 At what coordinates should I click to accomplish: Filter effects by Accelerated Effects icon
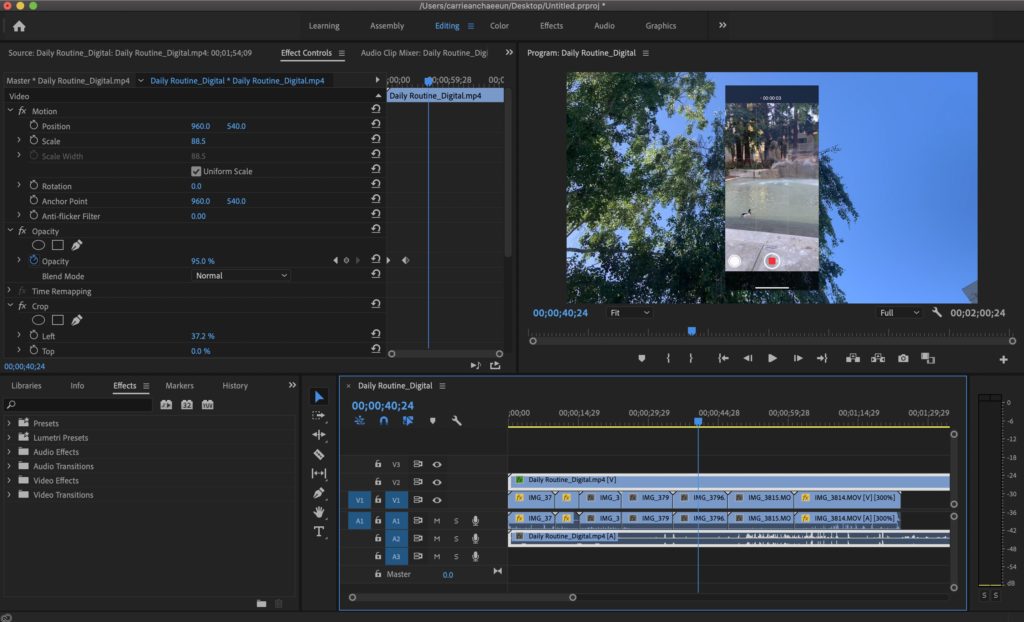[167, 405]
